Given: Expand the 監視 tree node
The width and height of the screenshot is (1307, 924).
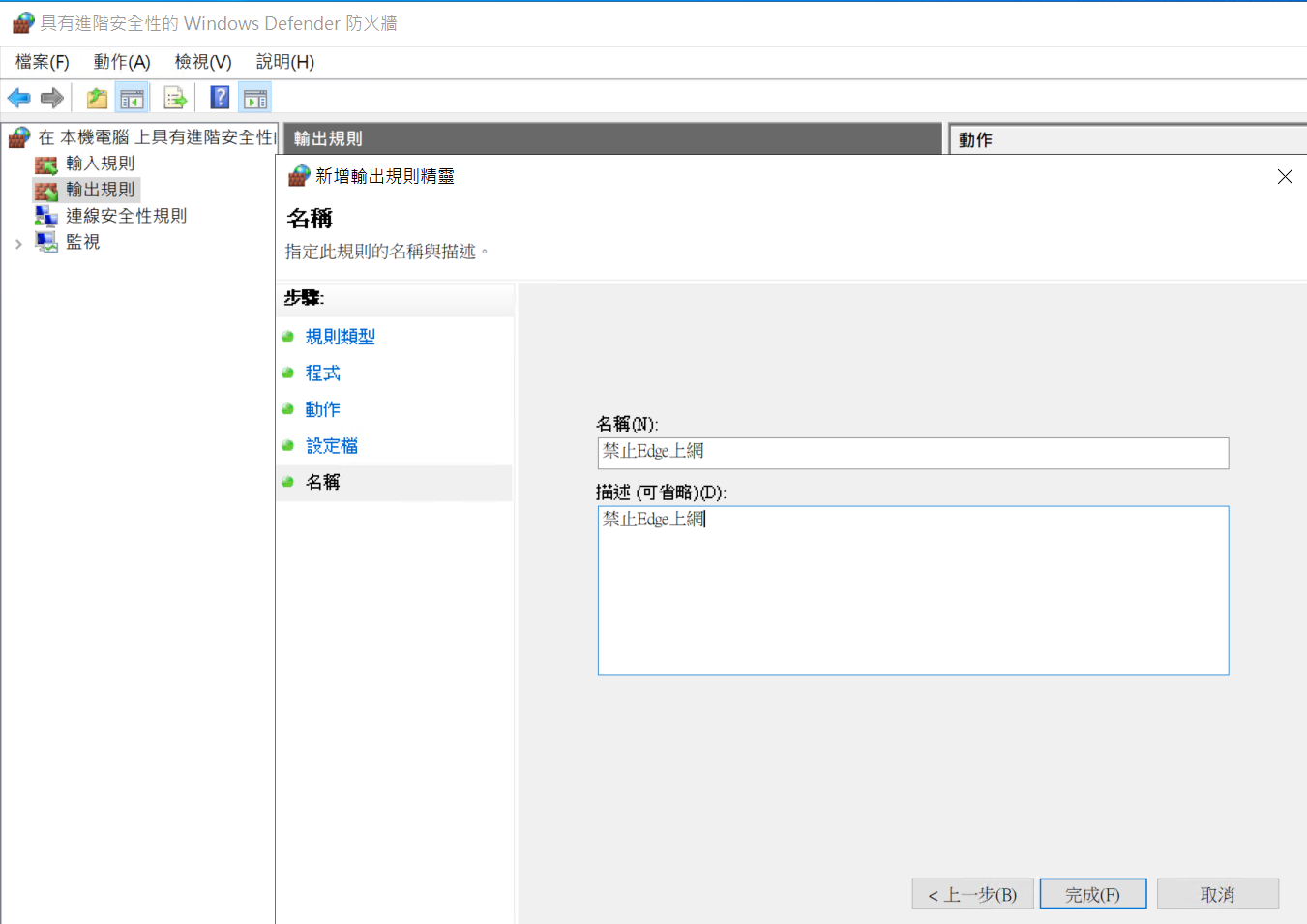Looking at the screenshot, I should [x=18, y=244].
